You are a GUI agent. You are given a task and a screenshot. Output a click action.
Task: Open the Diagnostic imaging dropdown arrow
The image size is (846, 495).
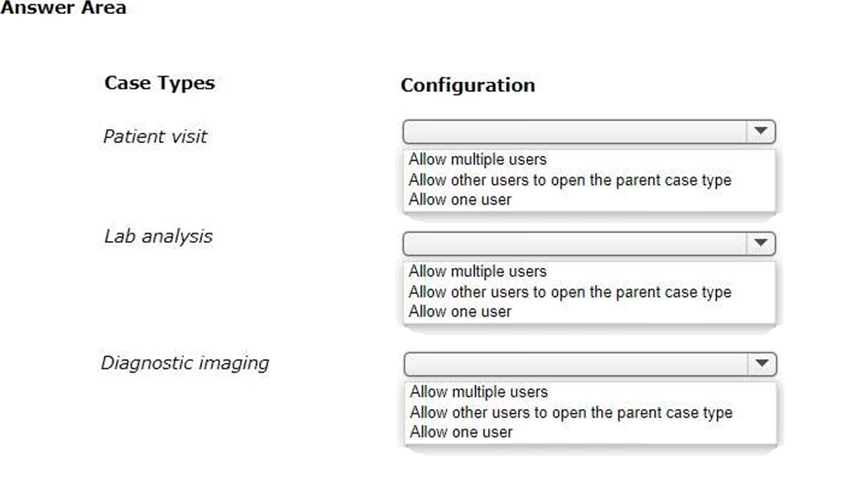(x=762, y=364)
